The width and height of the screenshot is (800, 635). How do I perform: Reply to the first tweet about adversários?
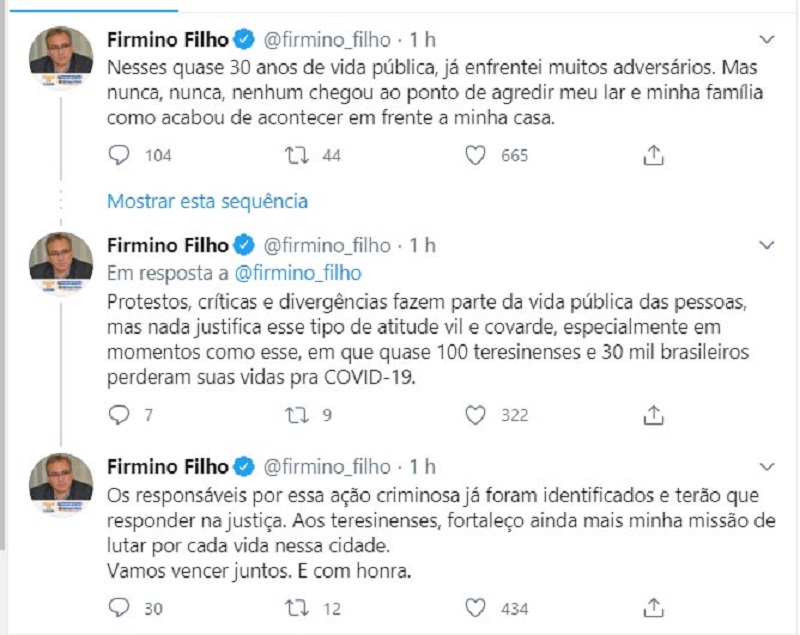point(119,155)
